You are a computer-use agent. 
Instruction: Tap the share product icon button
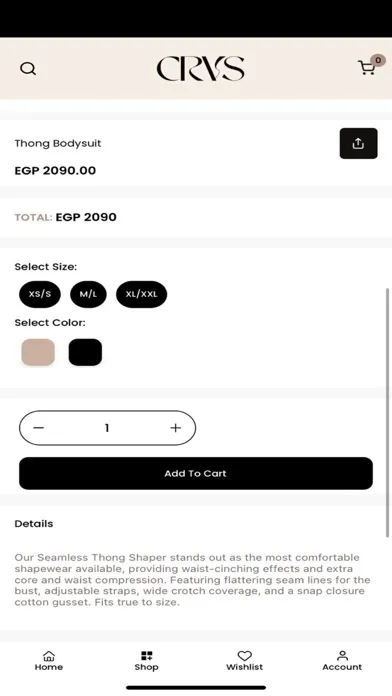(x=358, y=143)
